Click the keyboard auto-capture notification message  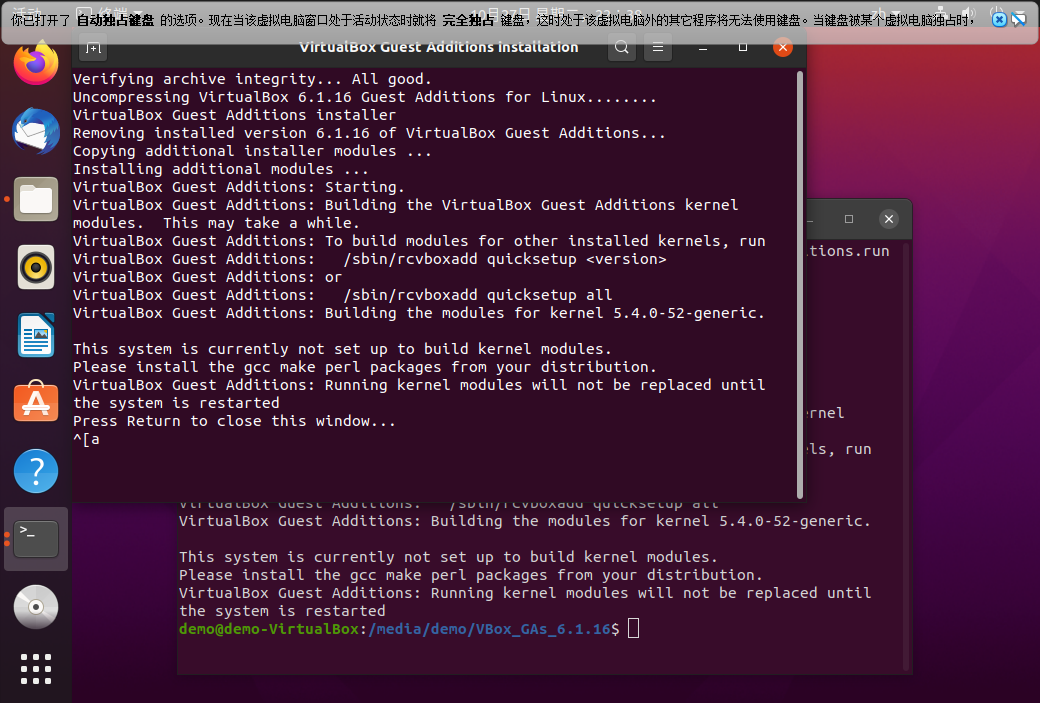[494, 20]
